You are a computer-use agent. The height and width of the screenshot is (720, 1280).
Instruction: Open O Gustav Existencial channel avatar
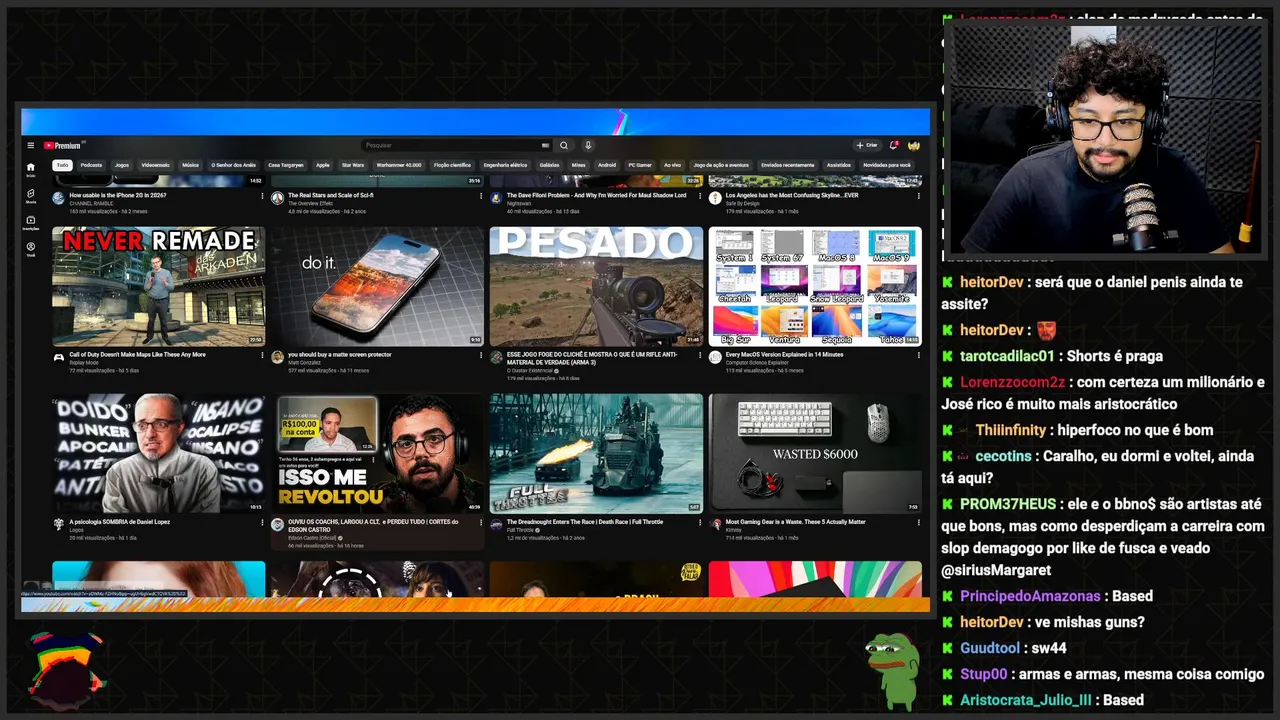pyautogui.click(x=496, y=357)
